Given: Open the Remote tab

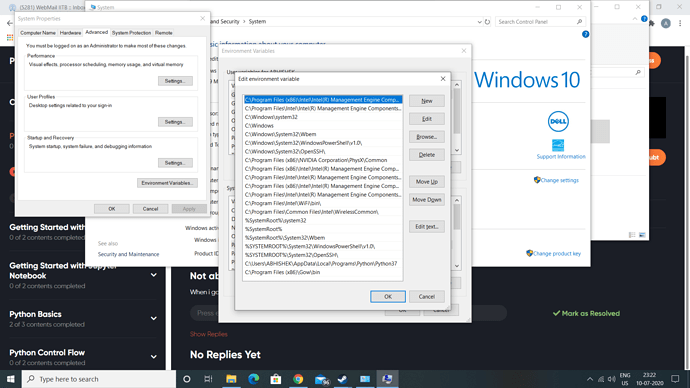Looking at the screenshot, I should coord(164,33).
